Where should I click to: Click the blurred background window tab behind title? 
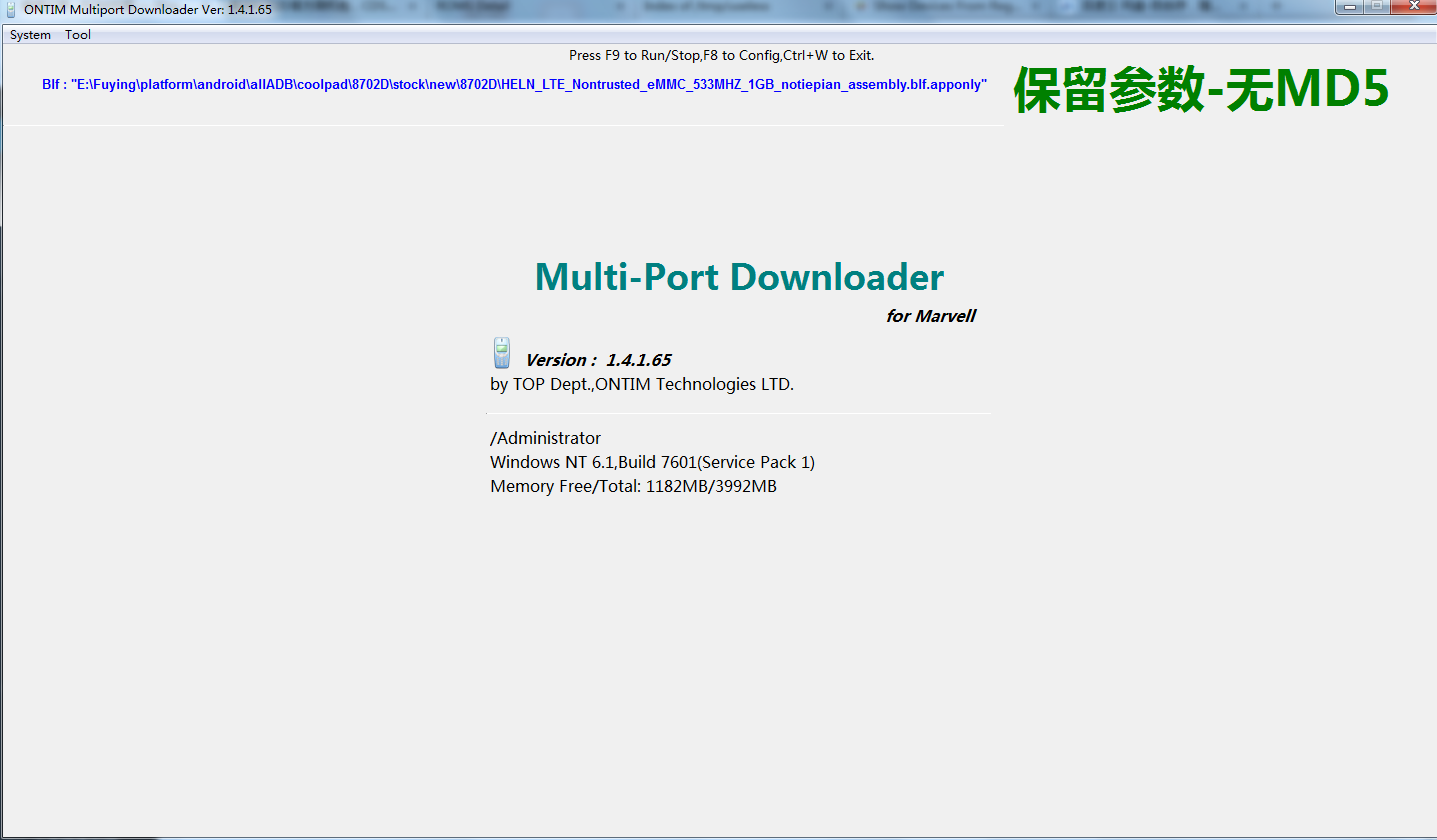click(700, 7)
